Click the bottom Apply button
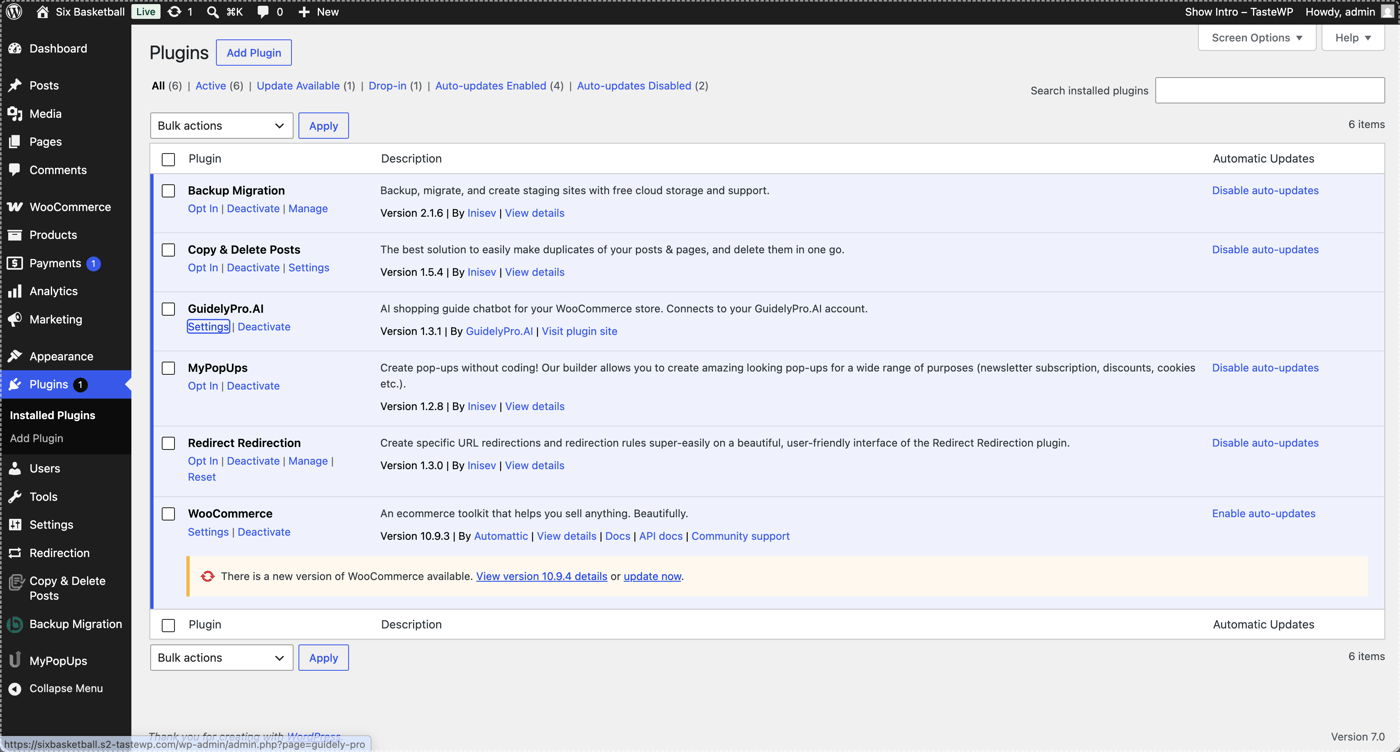This screenshot has height=752, width=1400. [x=323, y=658]
